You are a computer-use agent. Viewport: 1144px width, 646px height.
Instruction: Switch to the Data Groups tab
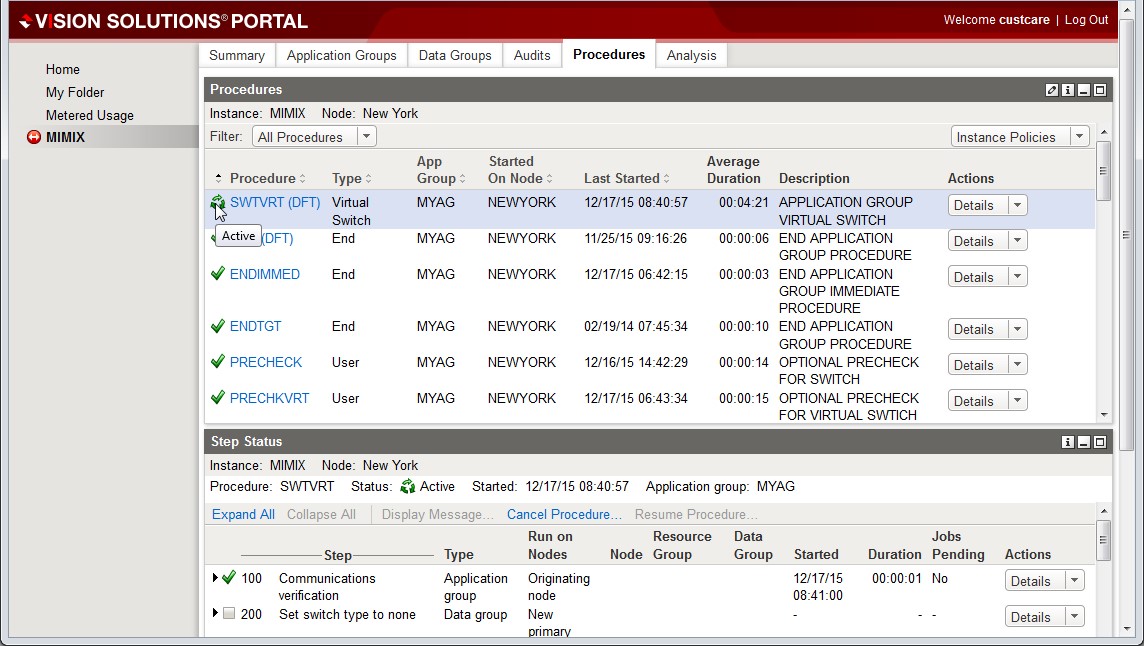tap(455, 56)
